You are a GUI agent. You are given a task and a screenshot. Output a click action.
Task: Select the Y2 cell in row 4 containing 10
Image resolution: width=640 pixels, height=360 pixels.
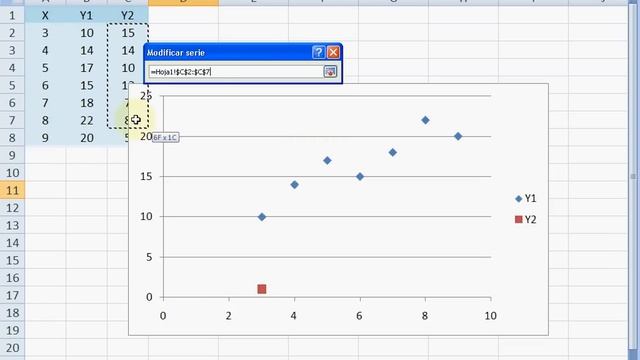(x=128, y=68)
